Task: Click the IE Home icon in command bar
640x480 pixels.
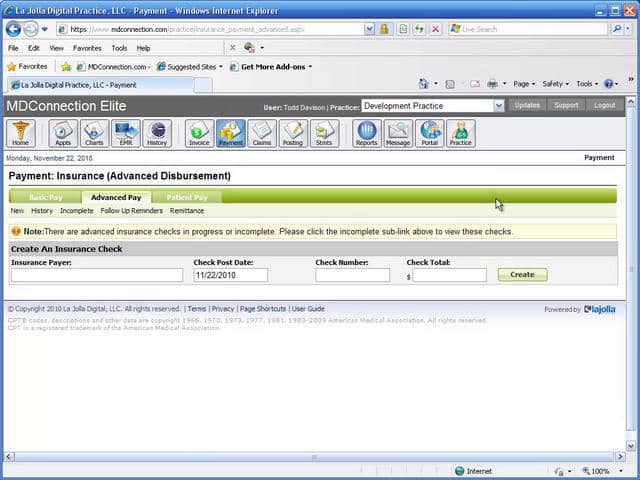Action: [424, 84]
